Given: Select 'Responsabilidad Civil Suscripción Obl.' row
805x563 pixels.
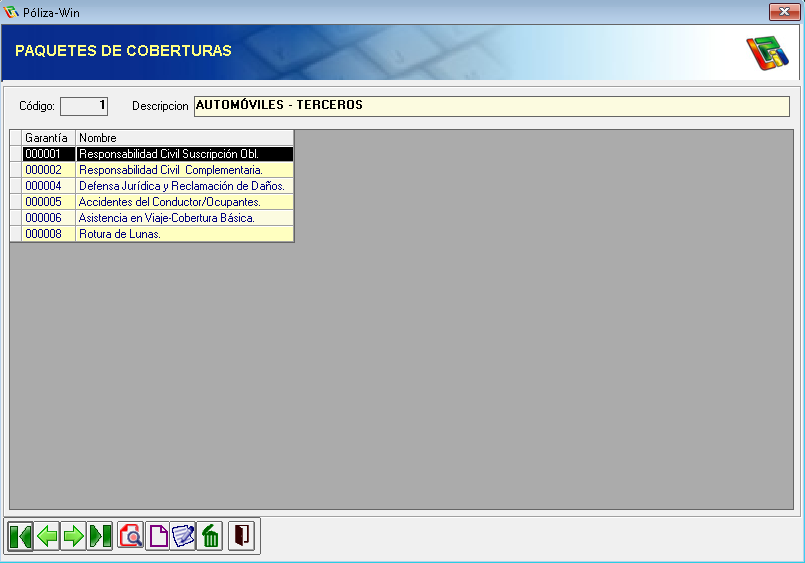Looking at the screenshot, I should 185,154.
